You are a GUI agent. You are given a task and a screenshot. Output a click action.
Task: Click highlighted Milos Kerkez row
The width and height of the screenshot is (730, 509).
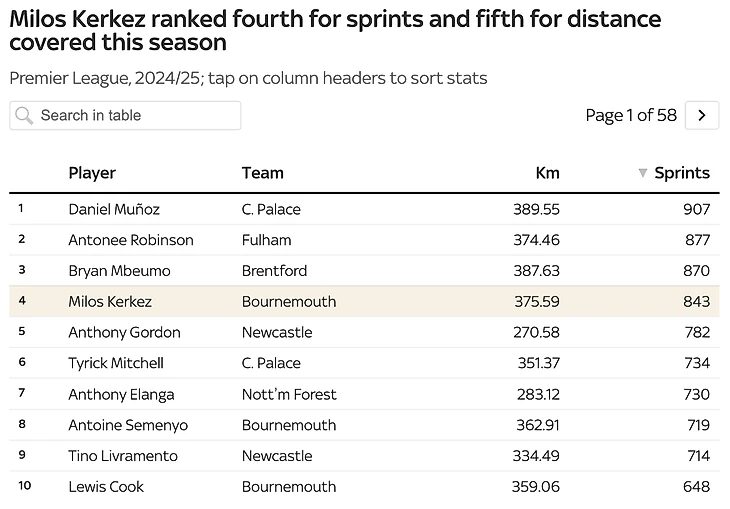(x=364, y=302)
